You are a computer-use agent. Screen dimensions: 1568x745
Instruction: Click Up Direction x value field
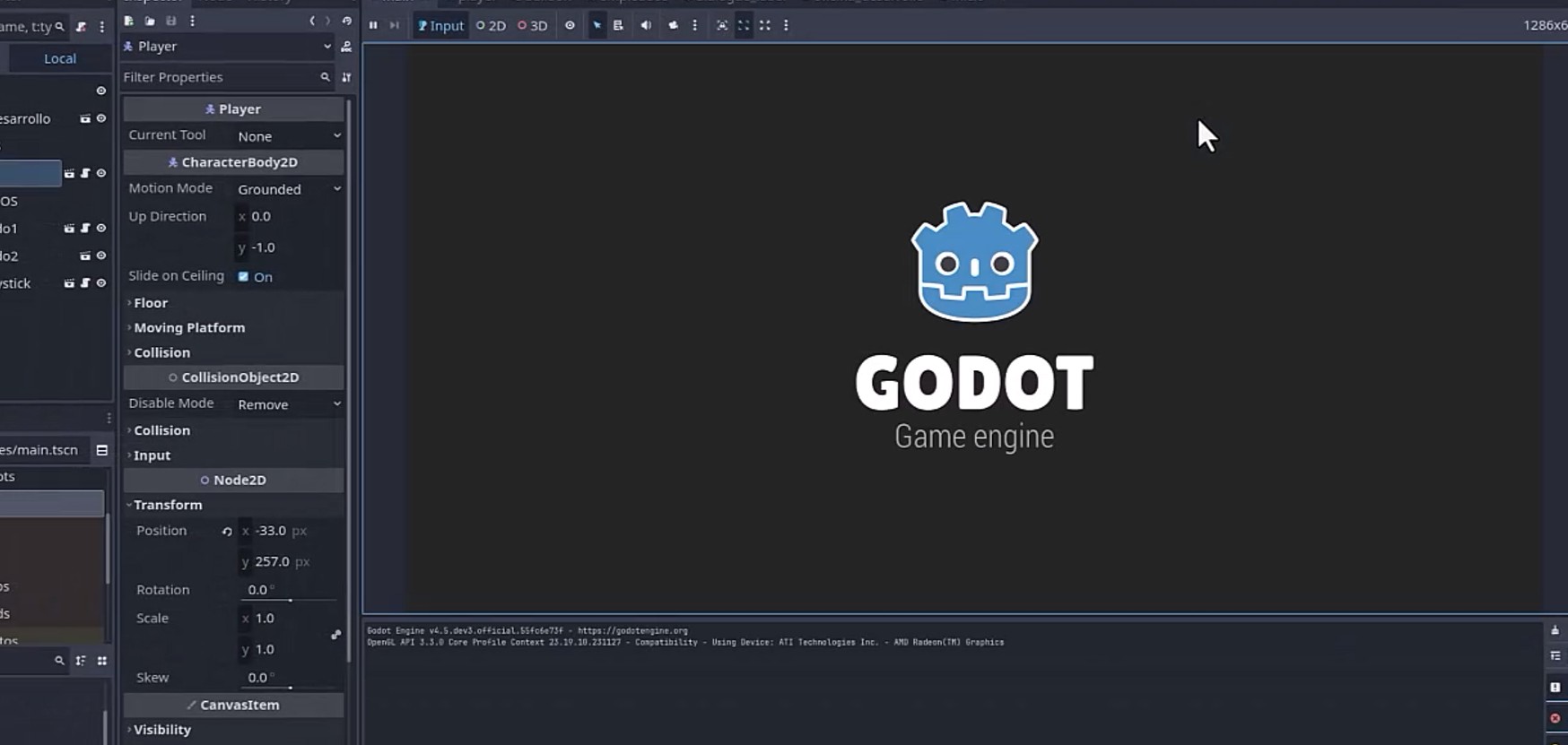[x=289, y=216]
